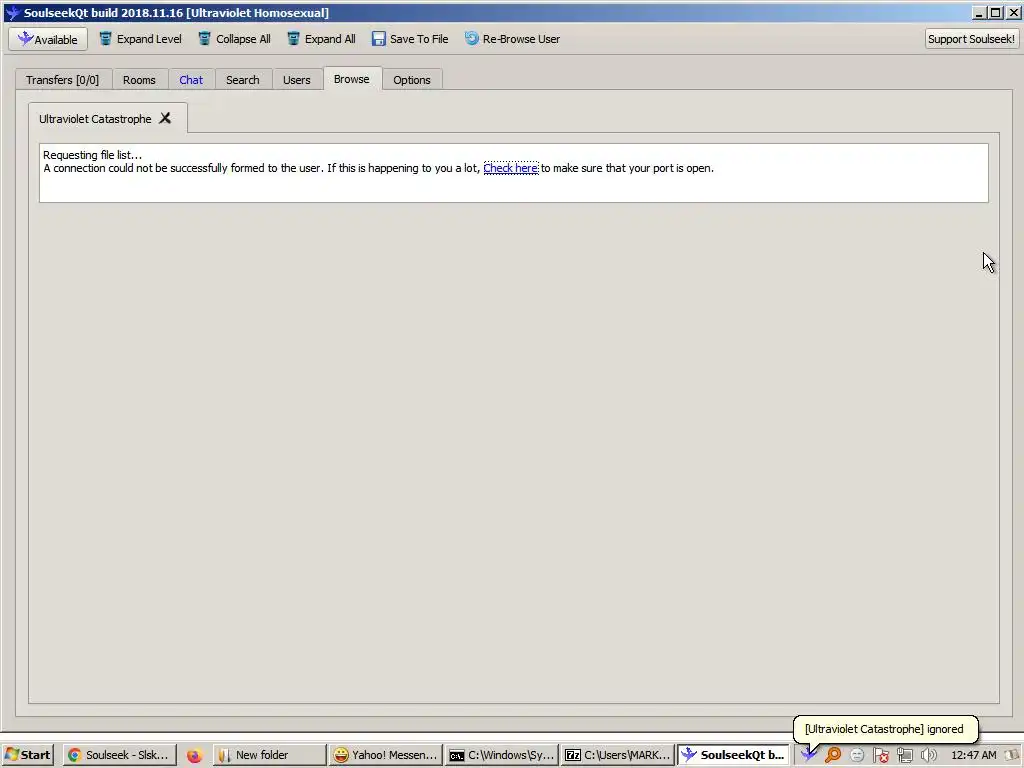This screenshot has height=768, width=1024.
Task: Click the Expand All toolbar icon
Action: point(293,39)
